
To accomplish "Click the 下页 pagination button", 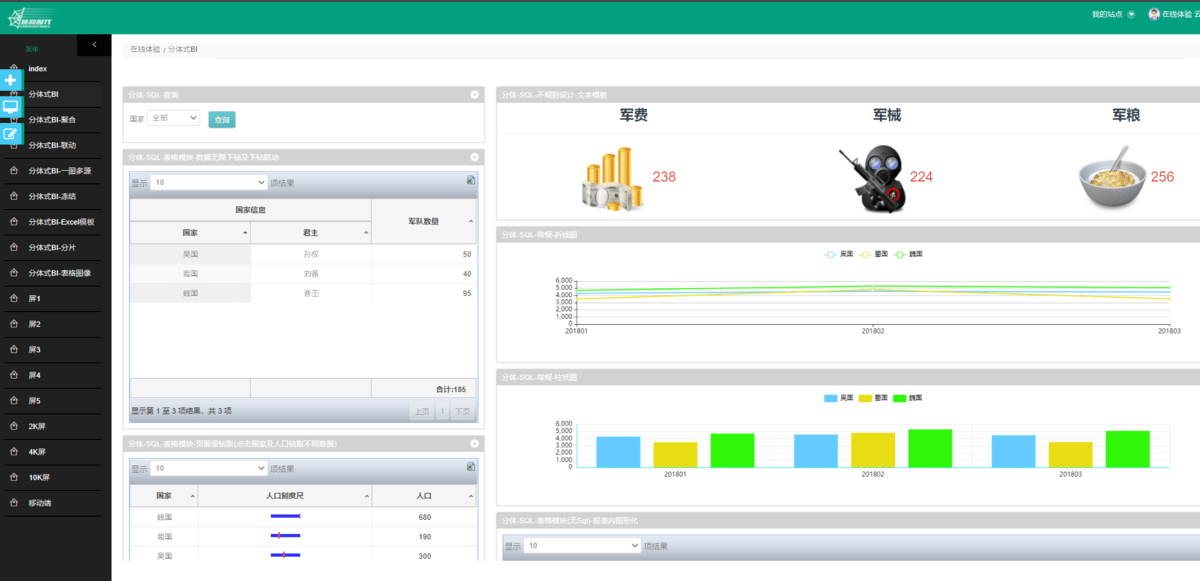I will click(x=461, y=411).
